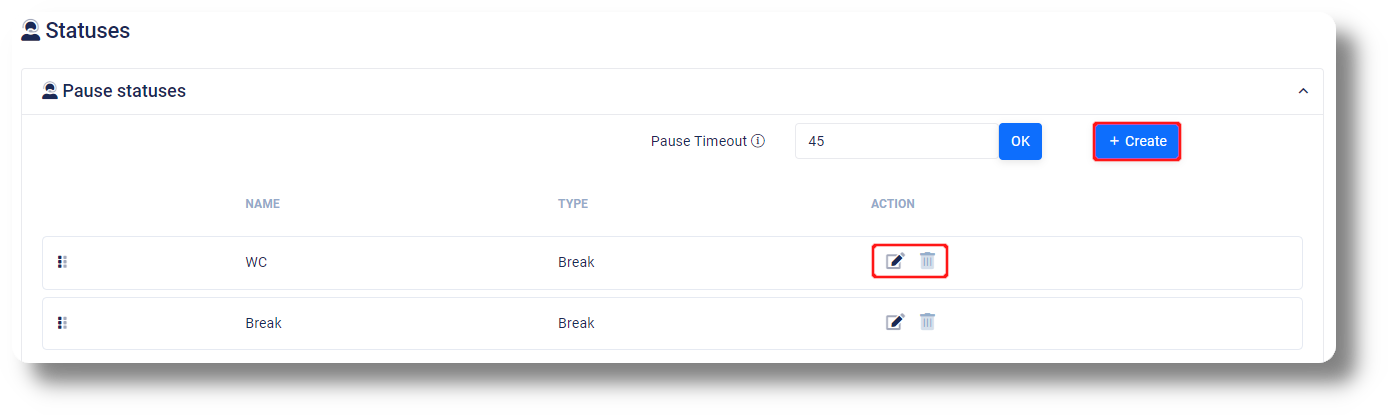Grab the drag handle of Break row

pos(62,323)
